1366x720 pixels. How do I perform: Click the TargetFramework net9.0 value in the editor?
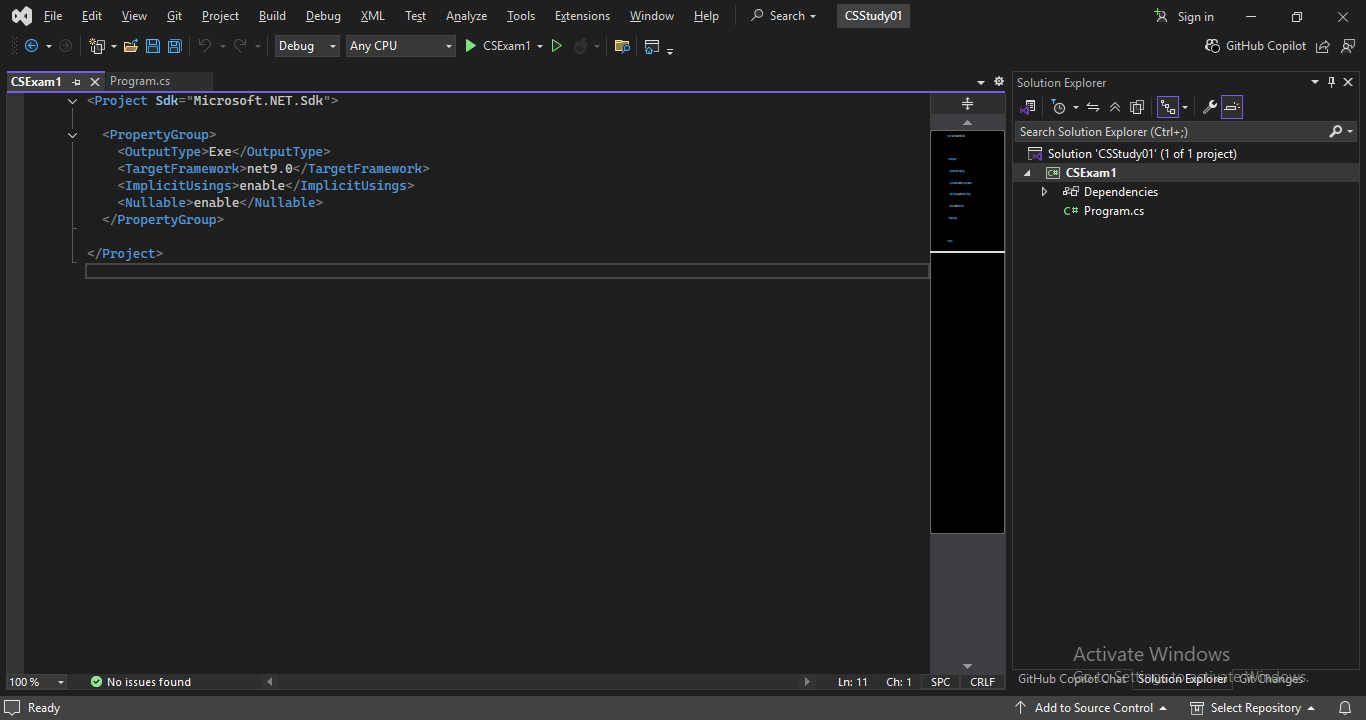(x=270, y=169)
